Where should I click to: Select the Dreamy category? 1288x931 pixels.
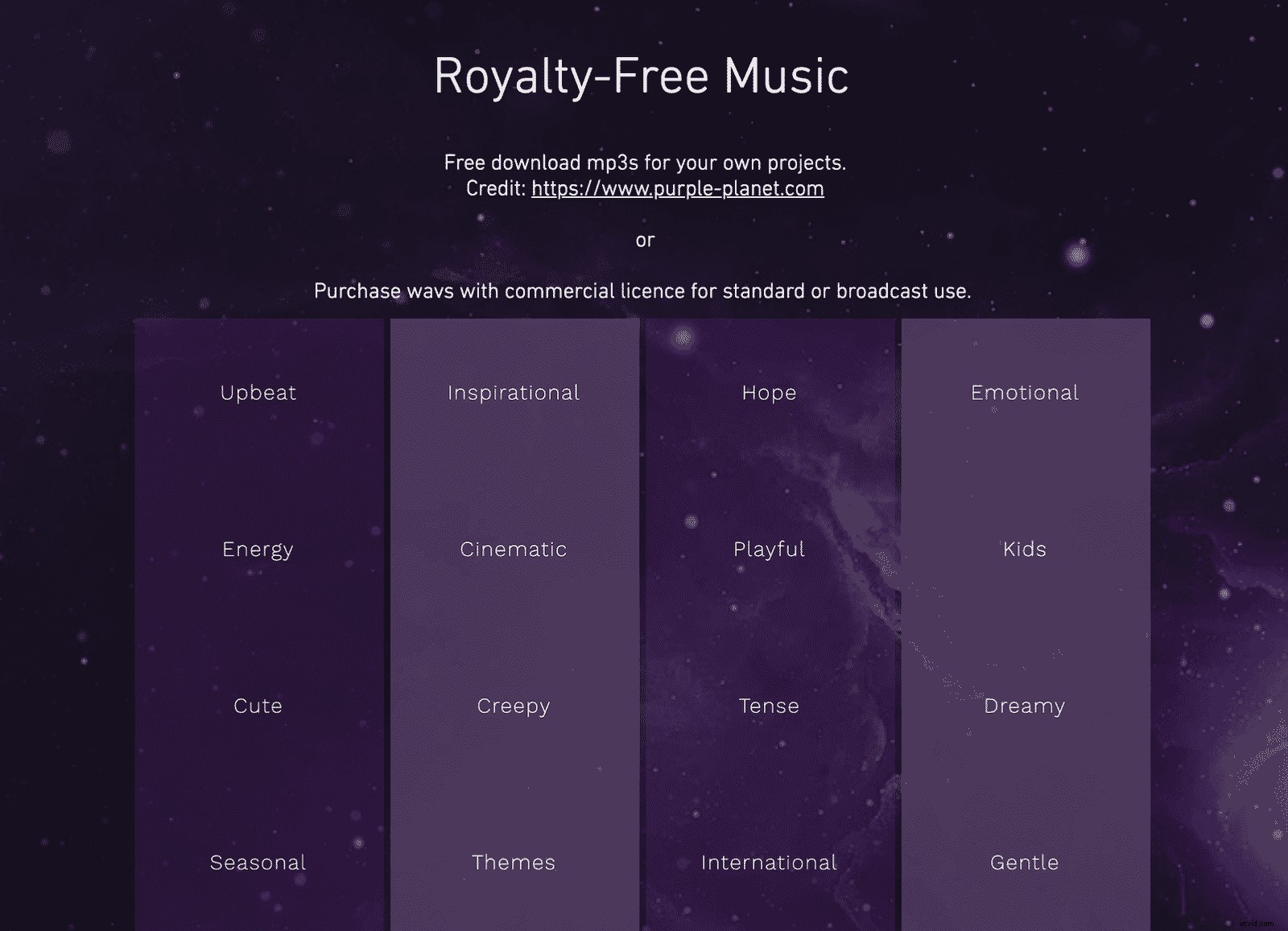coord(1024,706)
